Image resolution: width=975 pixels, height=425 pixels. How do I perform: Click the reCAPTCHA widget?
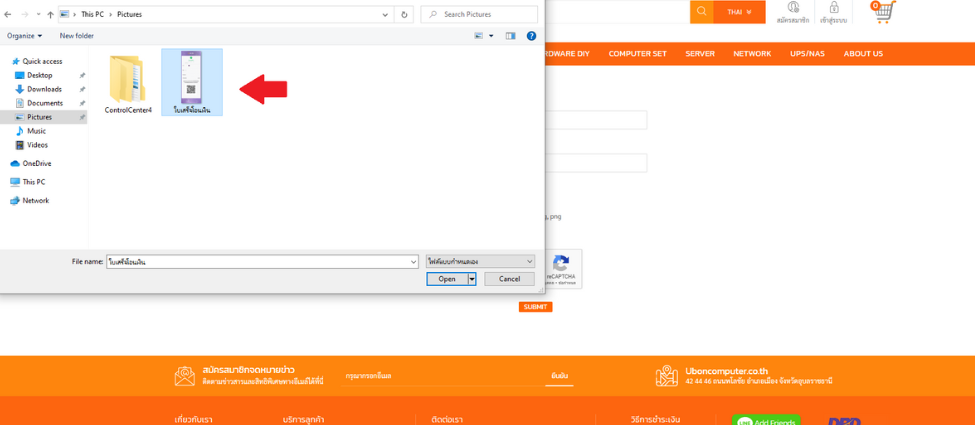562,269
